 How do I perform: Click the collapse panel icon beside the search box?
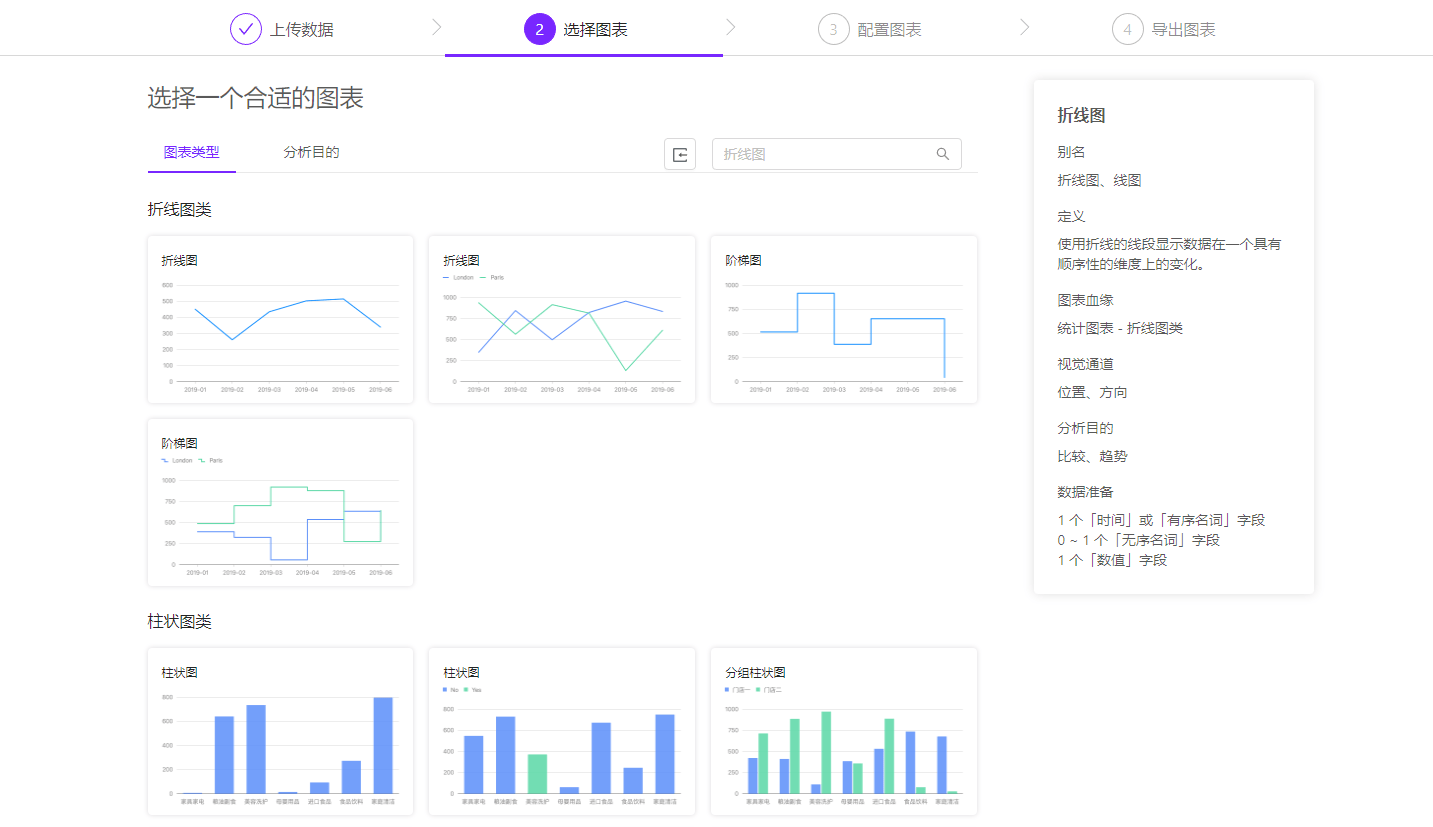point(680,154)
